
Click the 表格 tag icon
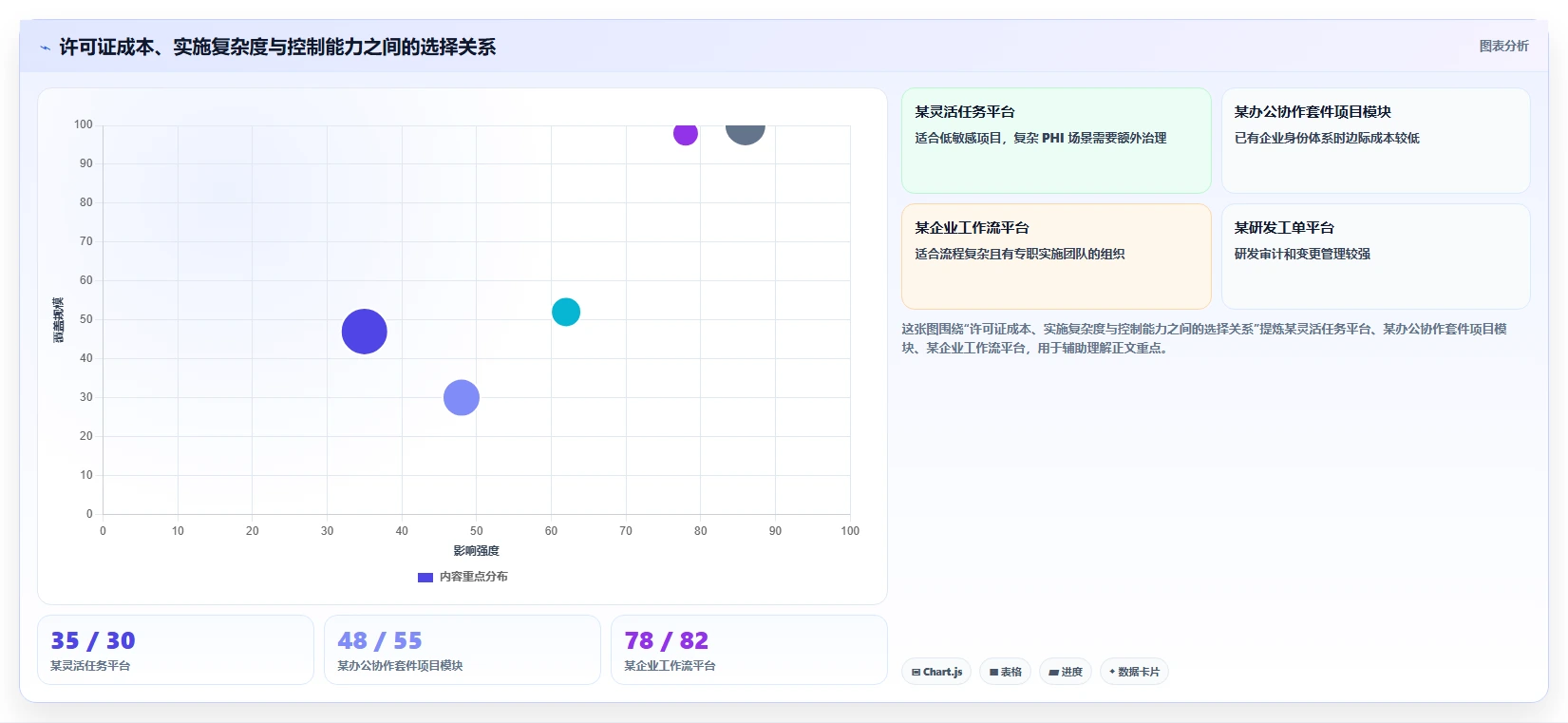point(993,672)
